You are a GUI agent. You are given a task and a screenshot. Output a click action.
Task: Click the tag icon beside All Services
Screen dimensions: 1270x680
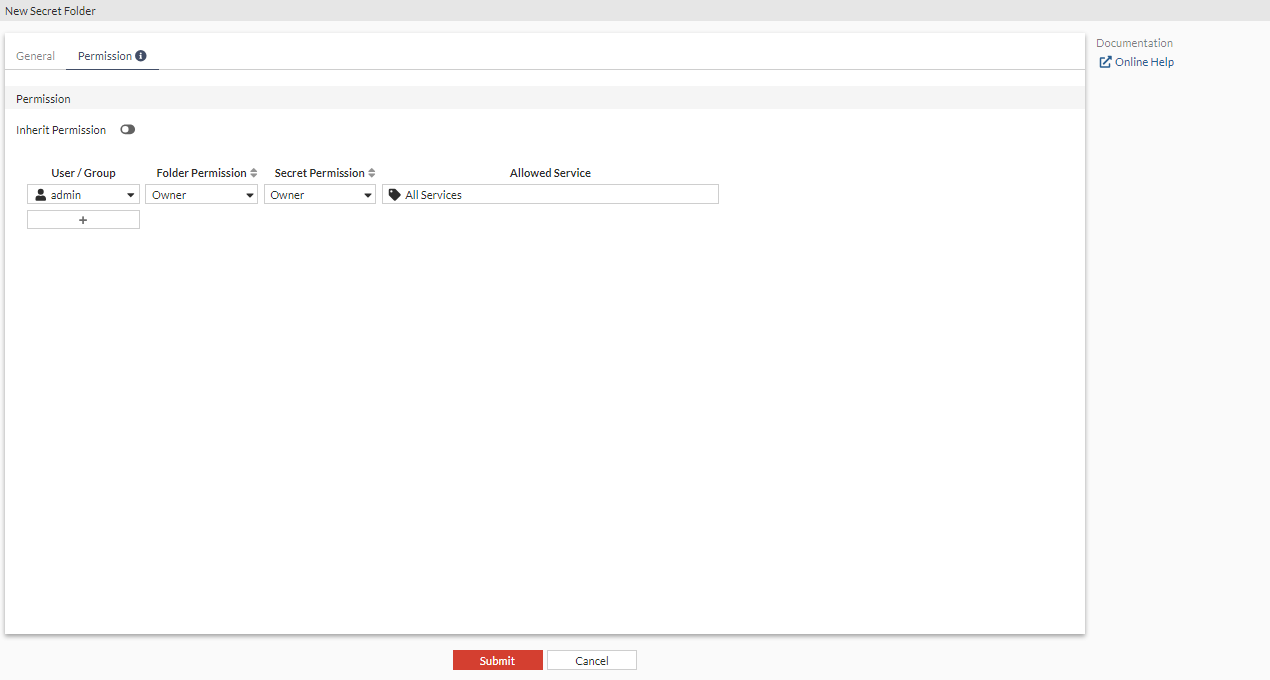[394, 195]
